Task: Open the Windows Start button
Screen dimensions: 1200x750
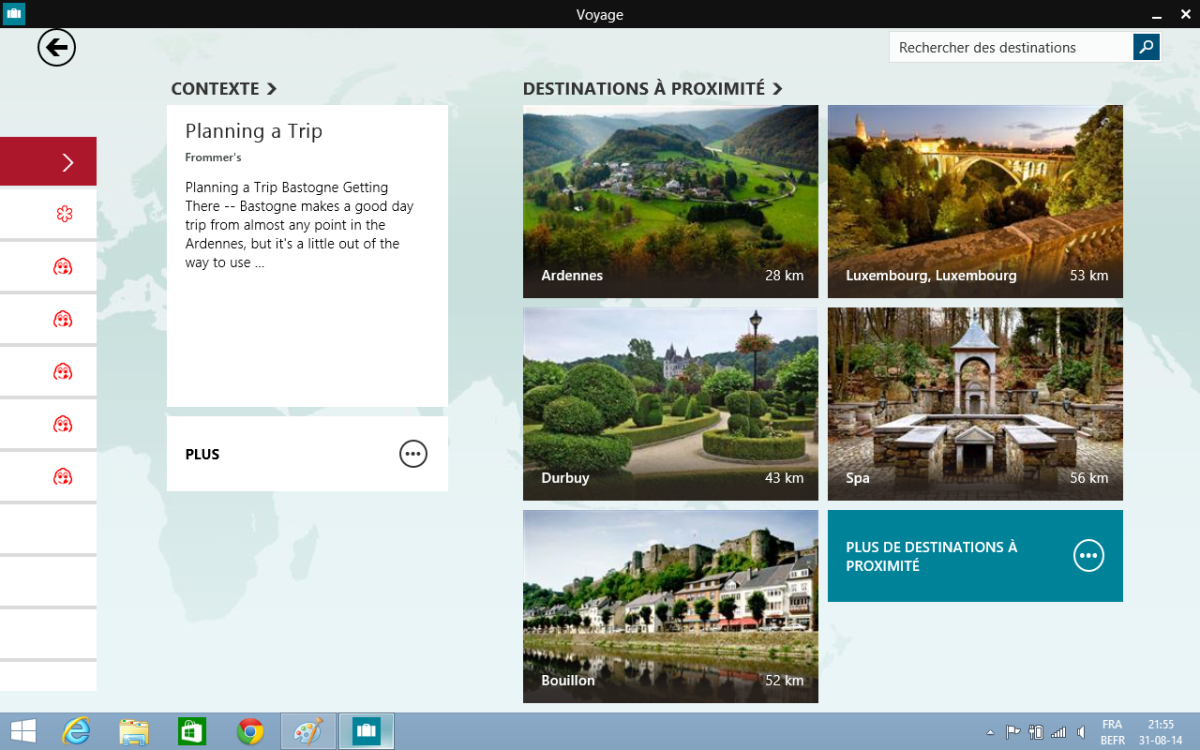Action: click(x=24, y=731)
